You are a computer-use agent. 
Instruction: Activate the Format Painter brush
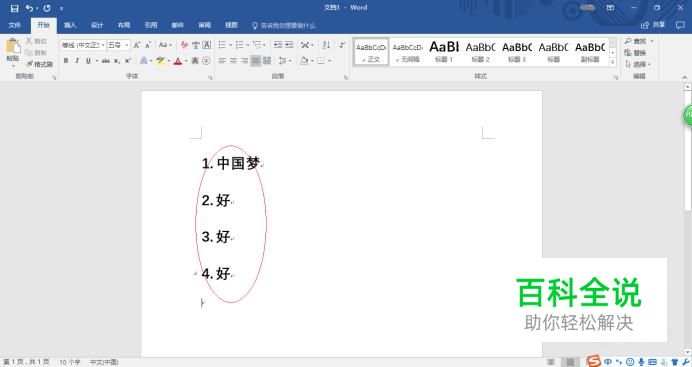coord(39,64)
